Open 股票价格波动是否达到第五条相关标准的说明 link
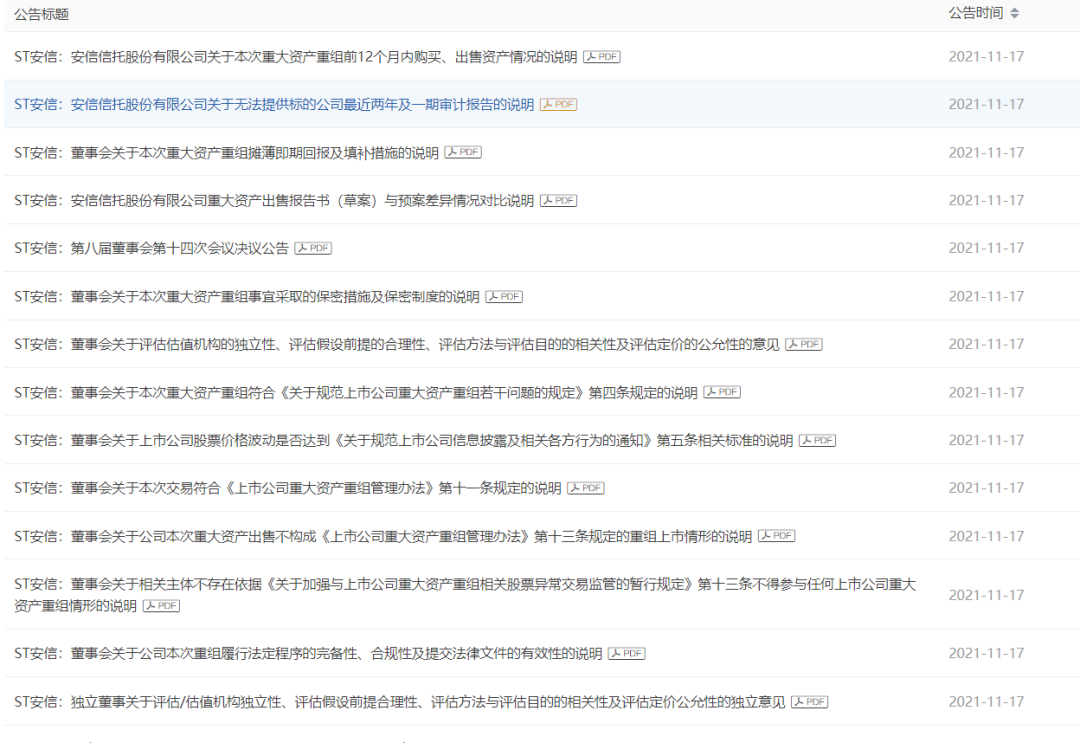The height and width of the screenshot is (743, 1080). pyautogui.click(x=403, y=441)
